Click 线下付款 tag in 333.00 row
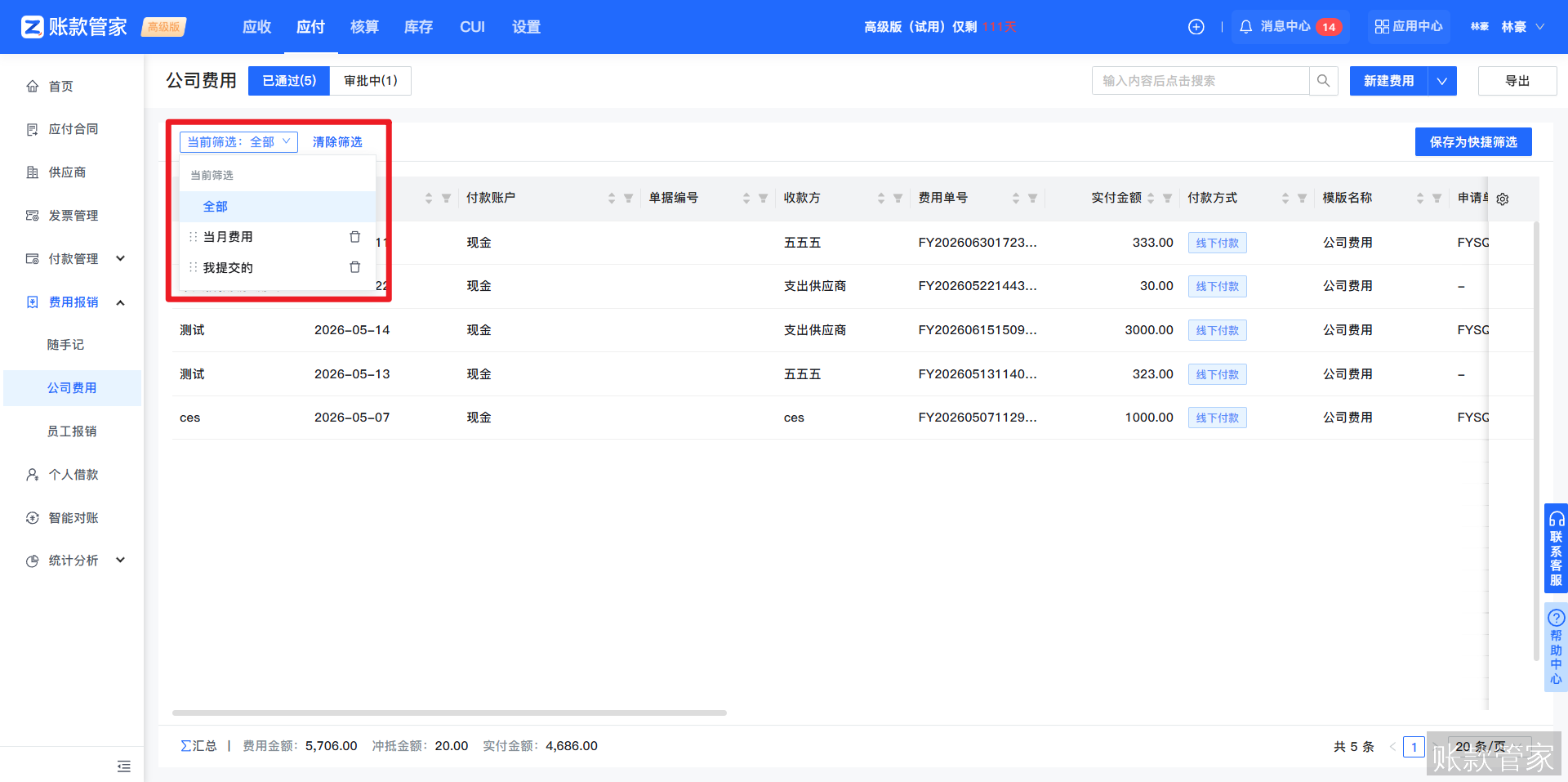Image resolution: width=1568 pixels, height=782 pixels. click(1217, 243)
